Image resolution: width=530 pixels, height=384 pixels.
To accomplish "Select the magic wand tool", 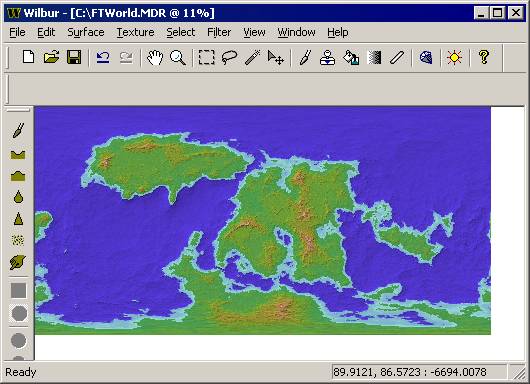I will [252, 57].
